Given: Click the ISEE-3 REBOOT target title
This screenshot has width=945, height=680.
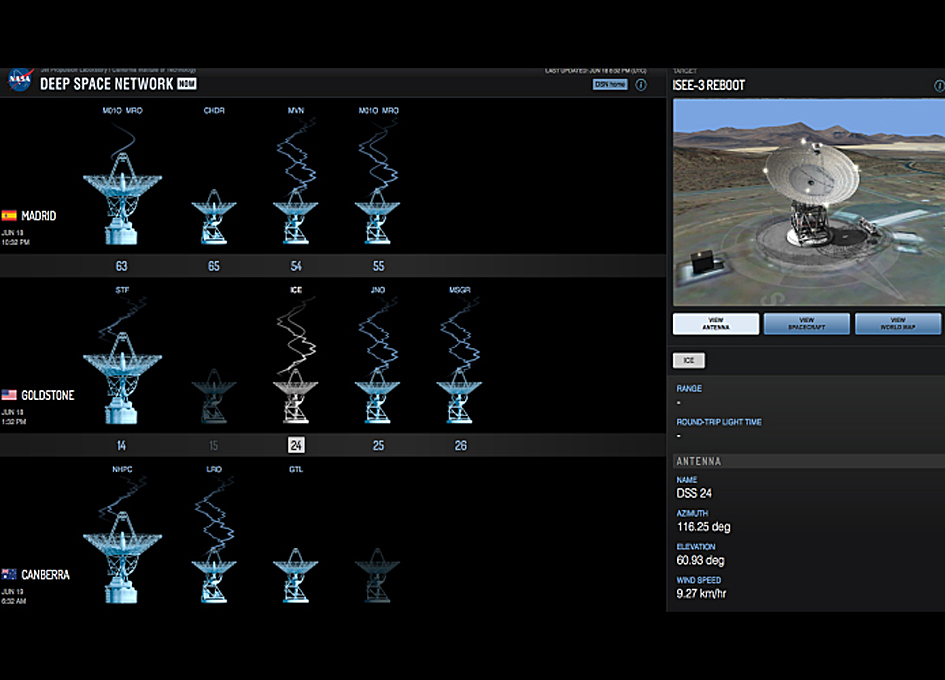Looking at the screenshot, I should pos(709,86).
